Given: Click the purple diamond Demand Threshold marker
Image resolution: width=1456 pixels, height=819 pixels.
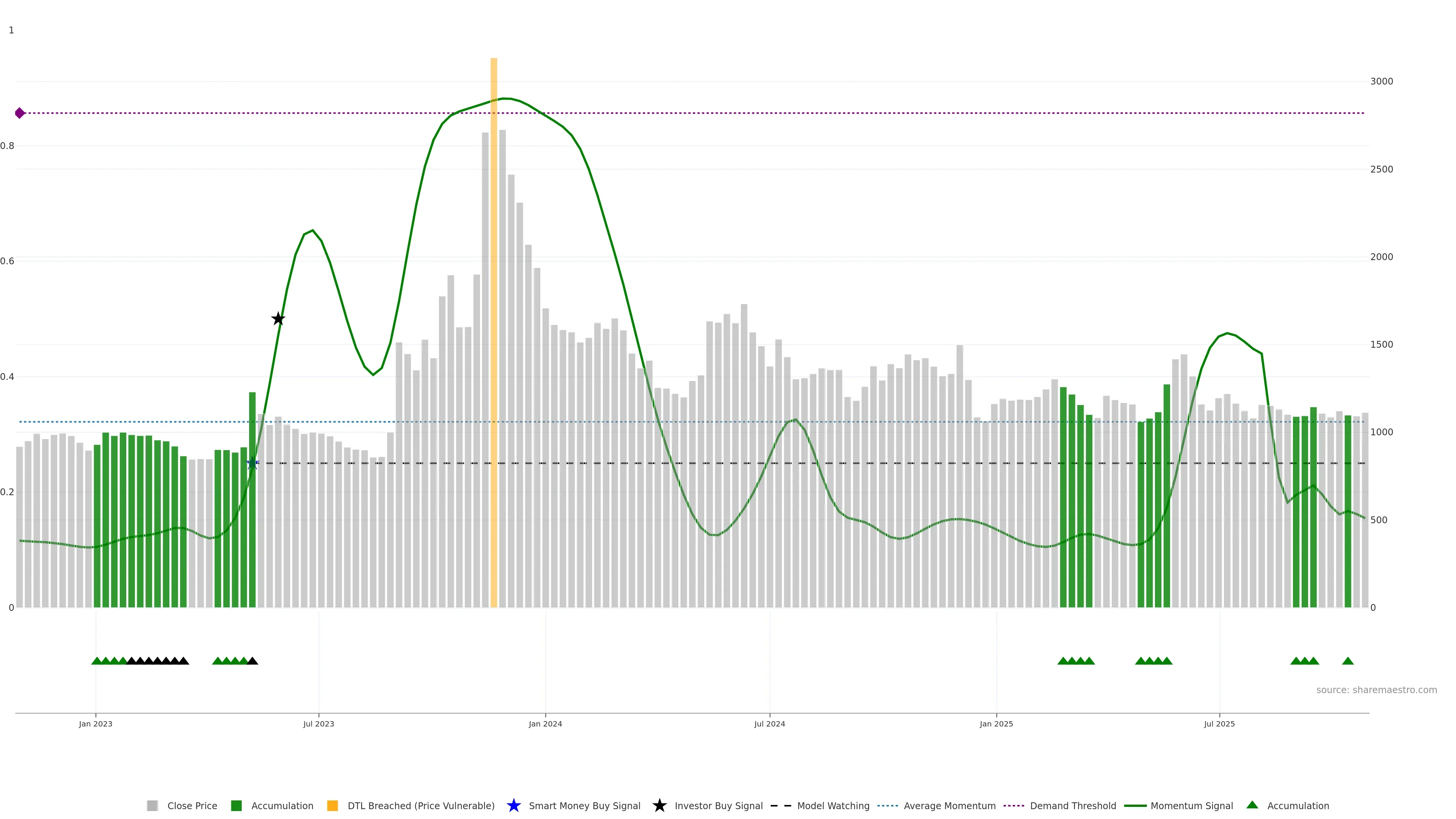Looking at the screenshot, I should [20, 113].
